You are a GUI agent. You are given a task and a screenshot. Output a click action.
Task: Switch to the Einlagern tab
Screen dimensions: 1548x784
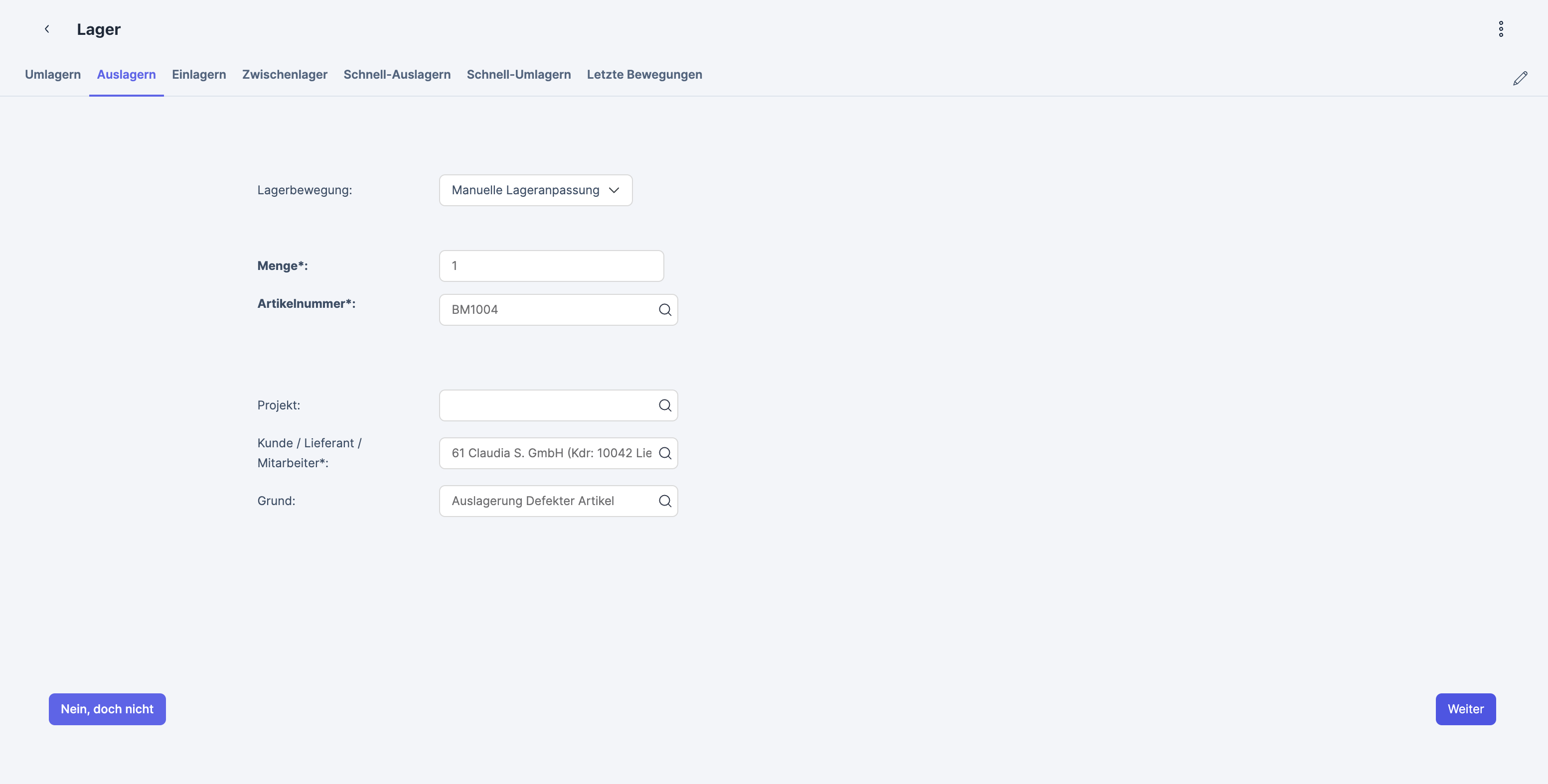(x=199, y=75)
